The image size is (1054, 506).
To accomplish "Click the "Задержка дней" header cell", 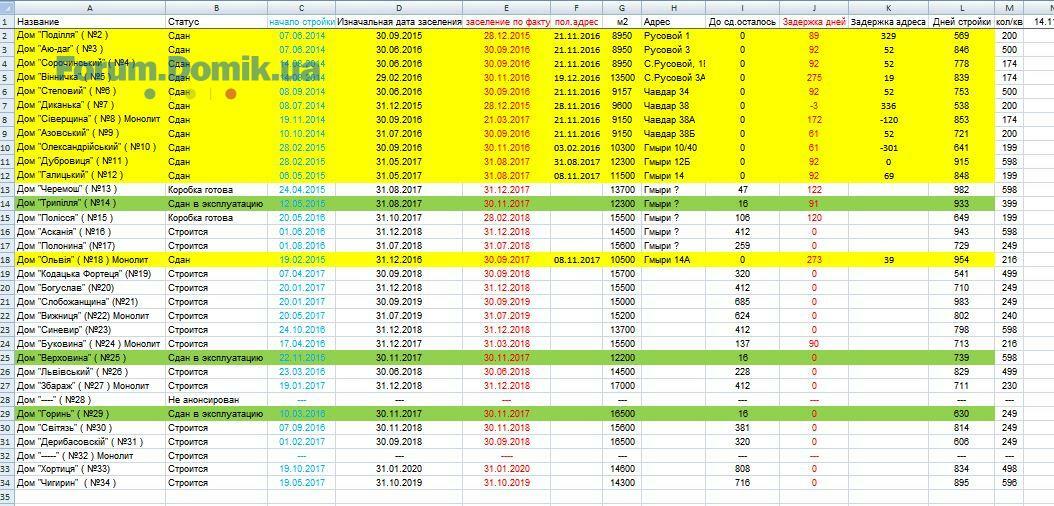I will click(813, 22).
